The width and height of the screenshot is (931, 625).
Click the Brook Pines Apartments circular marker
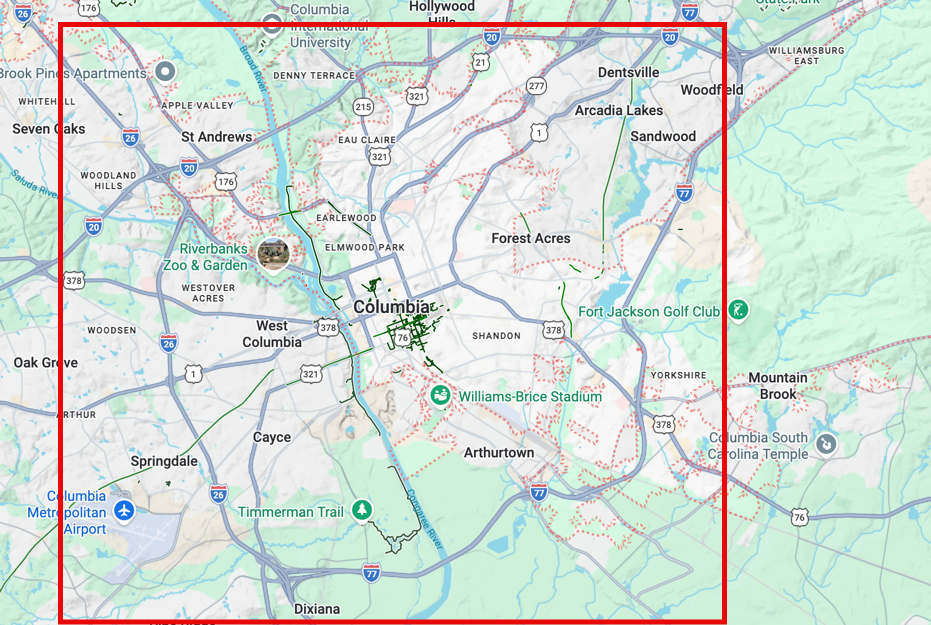163,72
